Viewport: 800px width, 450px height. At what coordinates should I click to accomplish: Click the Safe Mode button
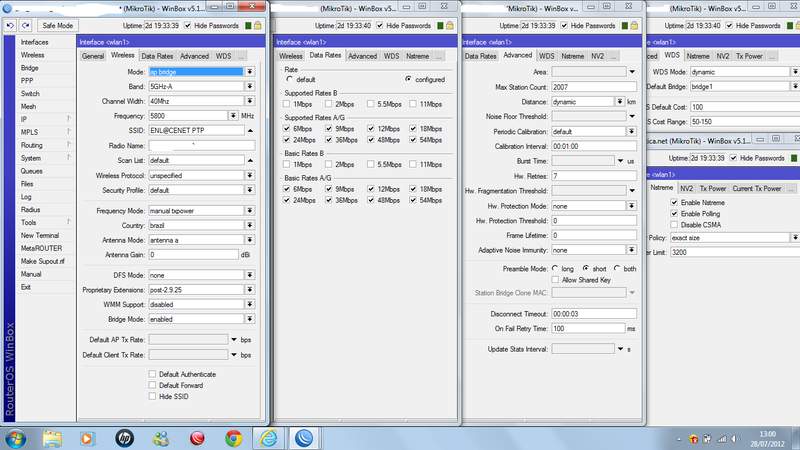point(57,26)
